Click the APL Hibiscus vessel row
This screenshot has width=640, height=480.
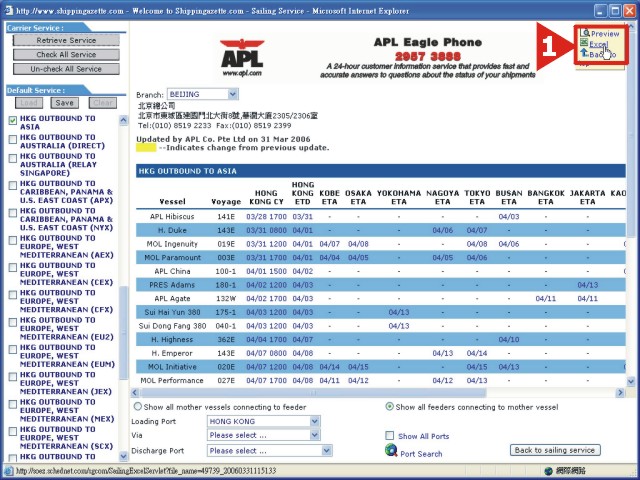[380, 217]
